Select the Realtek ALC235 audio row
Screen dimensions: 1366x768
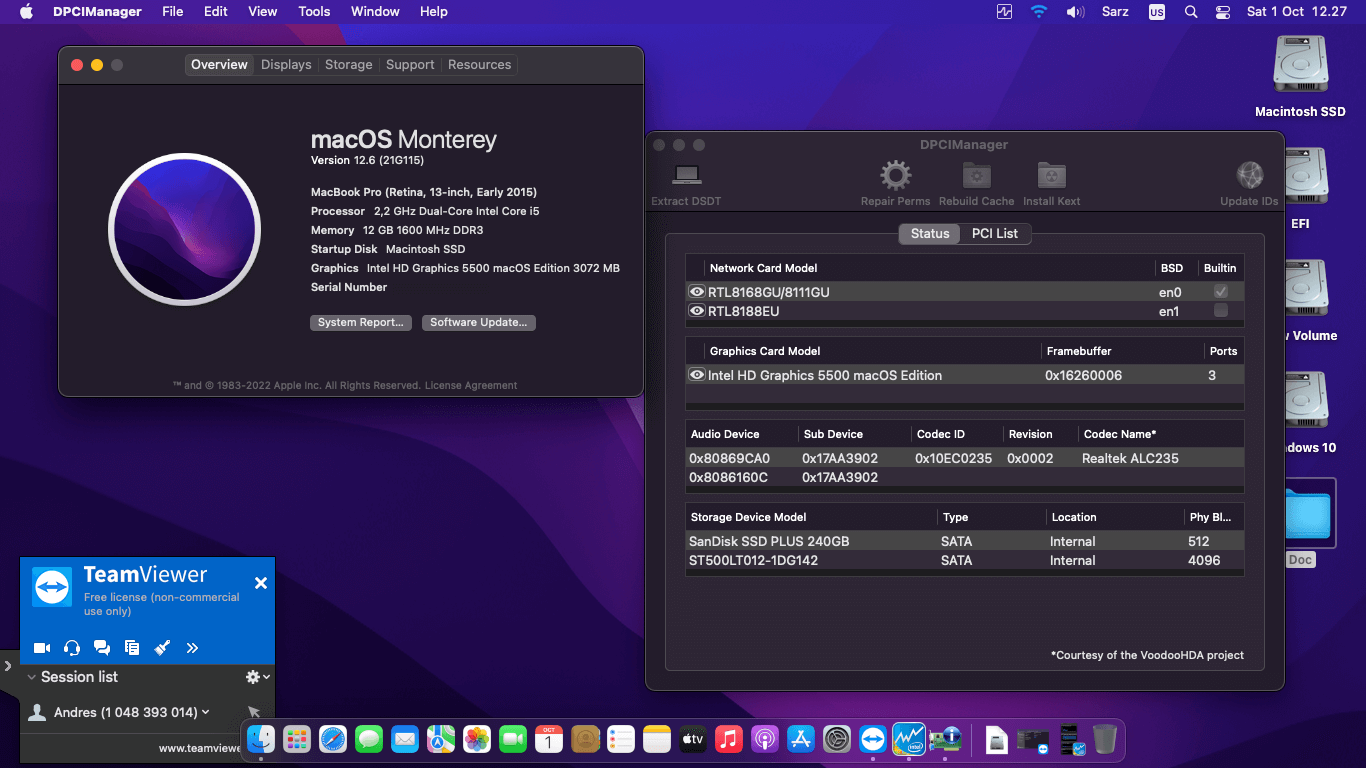pyautogui.click(x=965, y=458)
